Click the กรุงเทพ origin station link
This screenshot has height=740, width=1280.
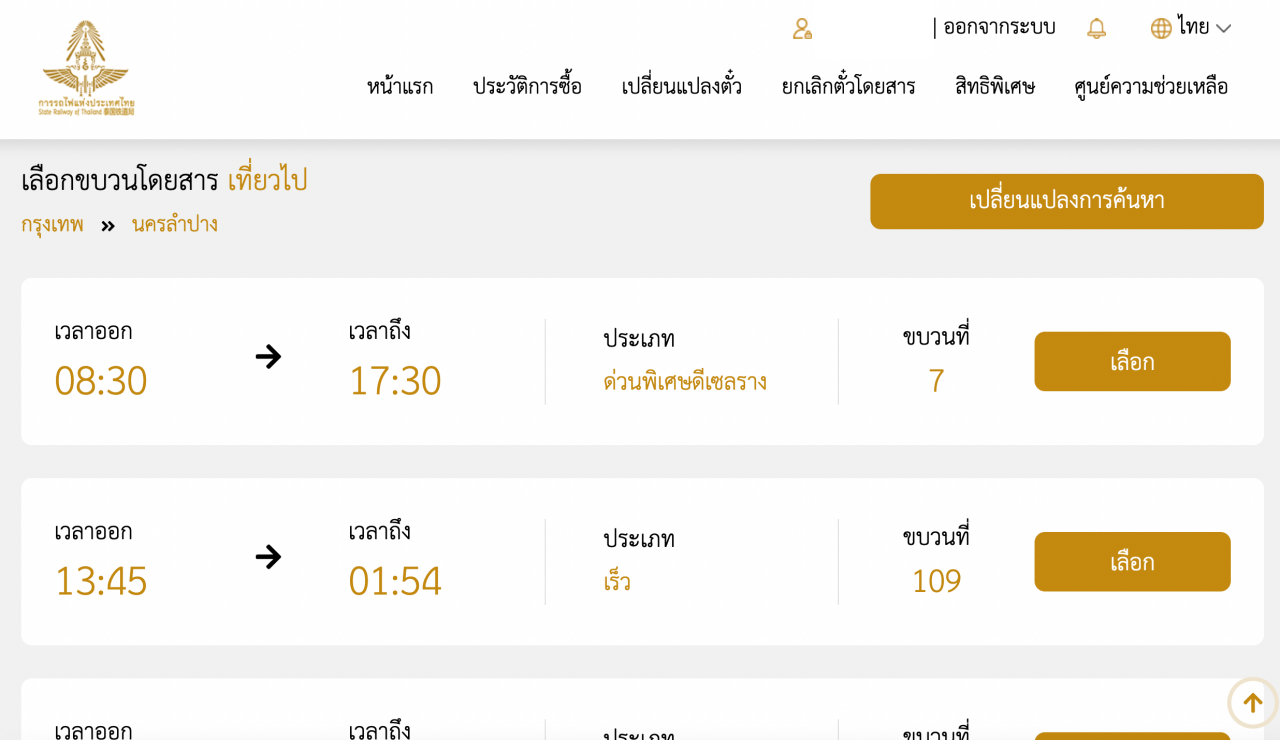52,224
